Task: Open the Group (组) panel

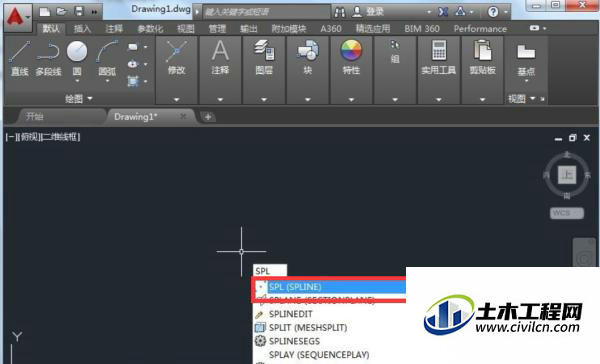Action: [395, 52]
